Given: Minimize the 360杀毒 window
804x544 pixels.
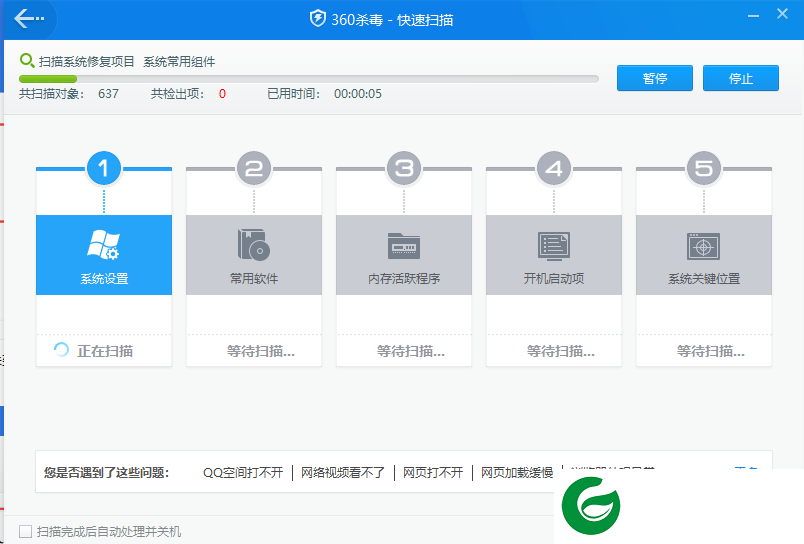Looking at the screenshot, I should click(x=753, y=16).
